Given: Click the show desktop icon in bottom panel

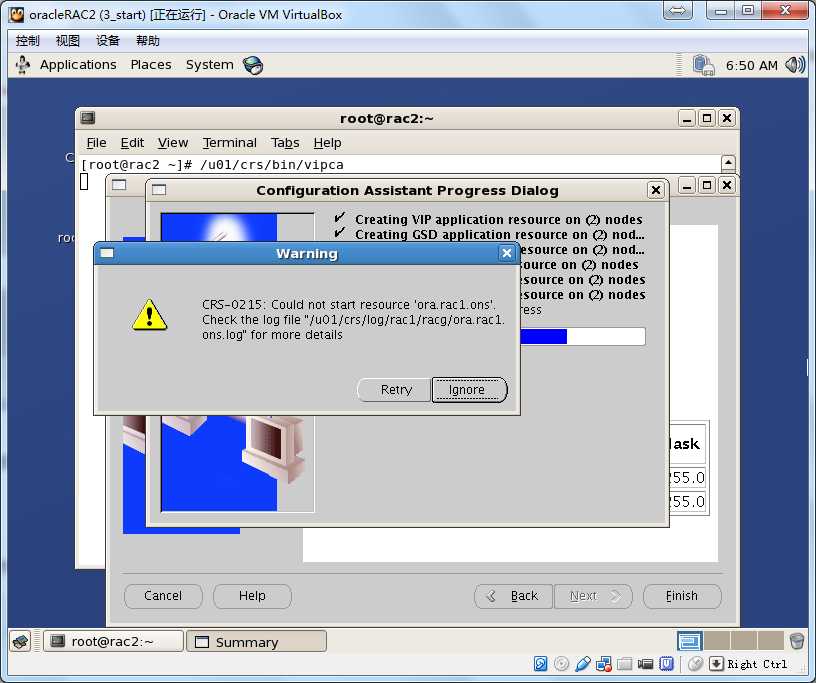Looking at the screenshot, I should point(21,641).
